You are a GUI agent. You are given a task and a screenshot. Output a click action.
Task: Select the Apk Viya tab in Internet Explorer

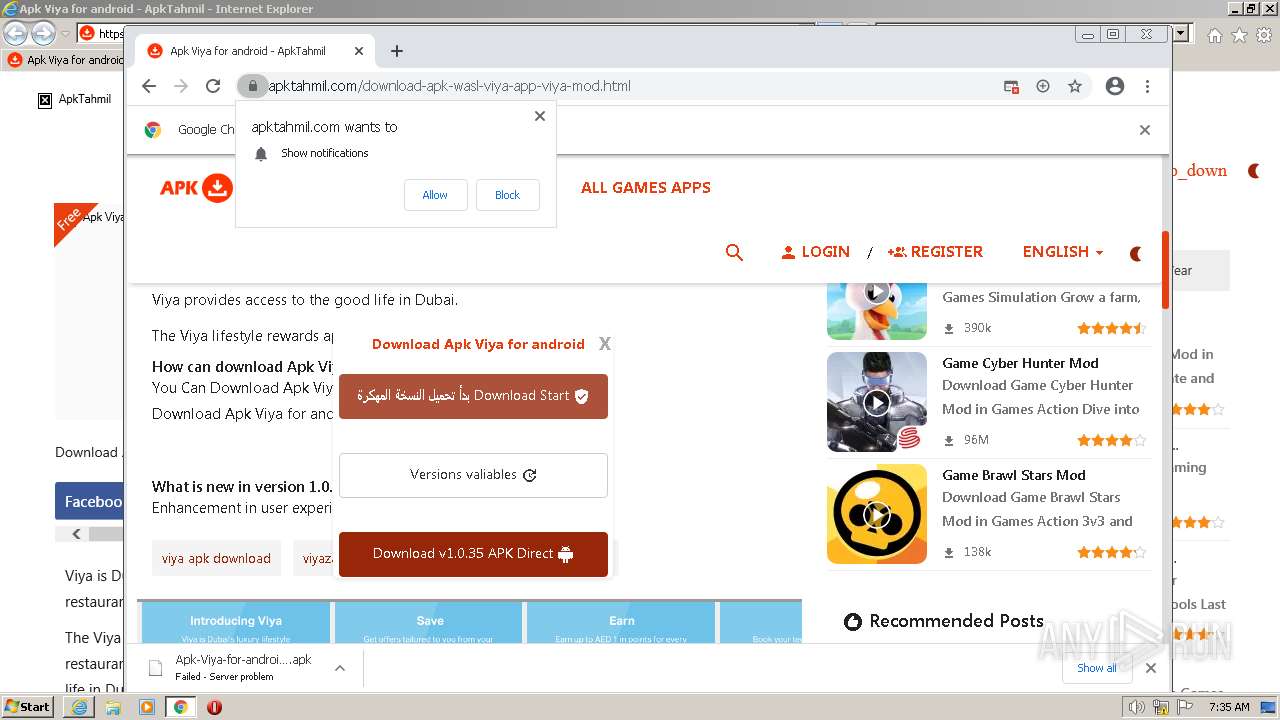point(65,60)
